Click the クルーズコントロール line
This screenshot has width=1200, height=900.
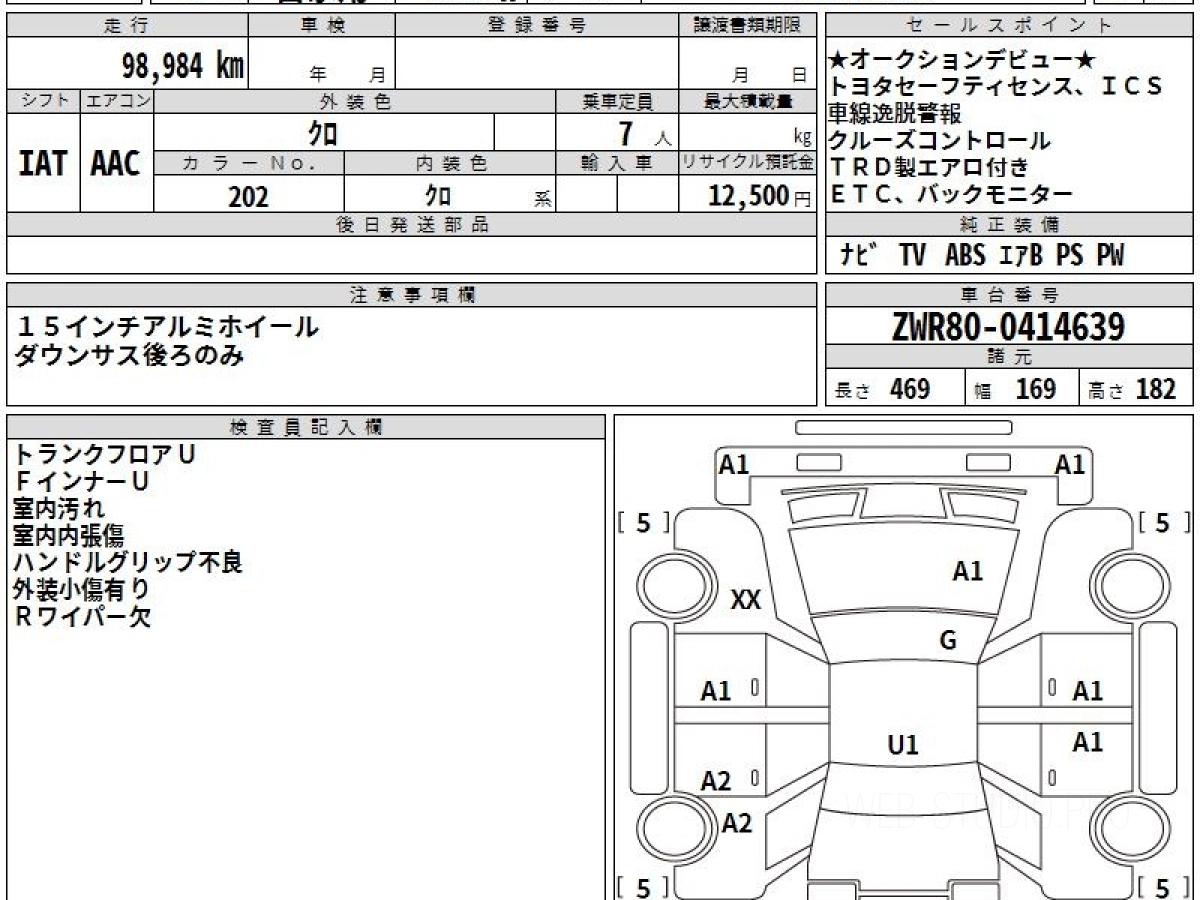point(939,140)
